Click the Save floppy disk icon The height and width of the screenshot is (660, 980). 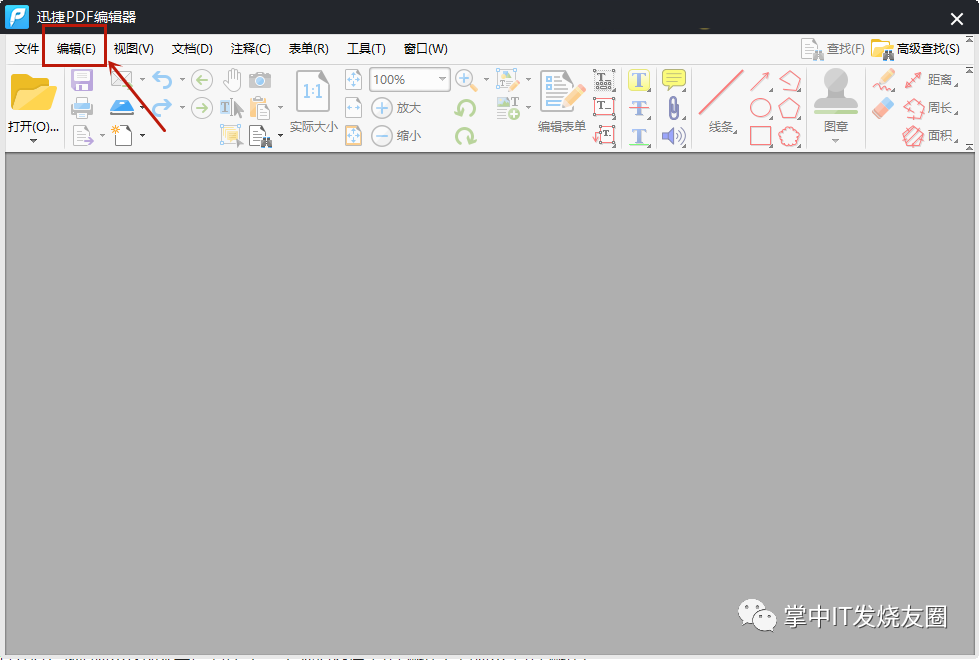[82, 80]
